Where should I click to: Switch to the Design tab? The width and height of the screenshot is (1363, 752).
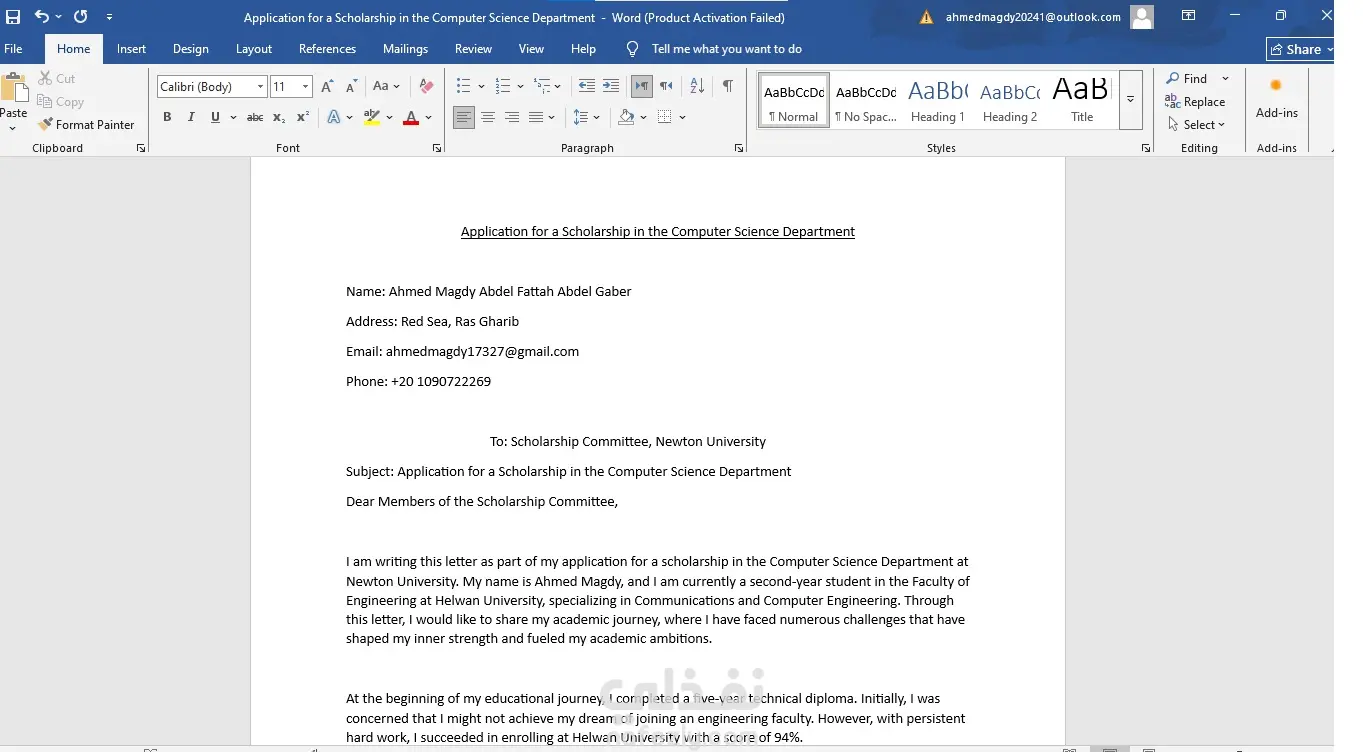coord(191,49)
